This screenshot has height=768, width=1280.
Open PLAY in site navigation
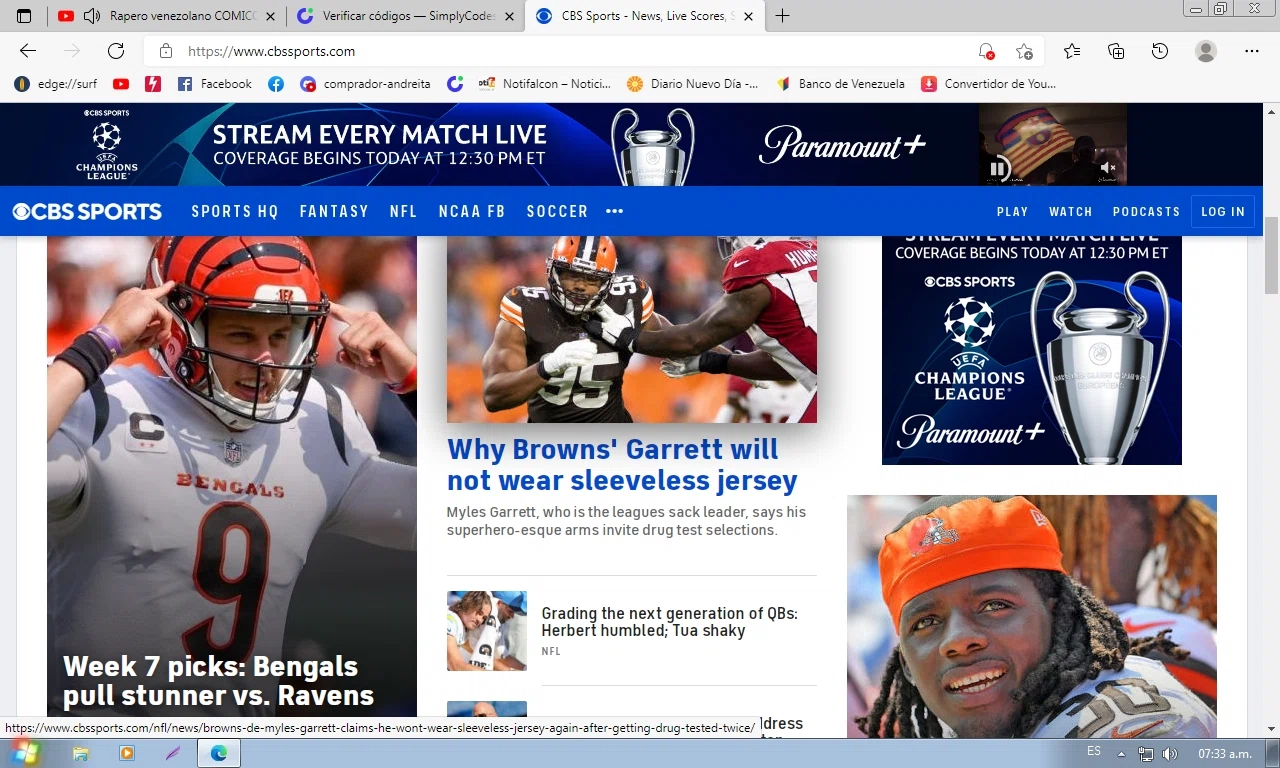(x=1012, y=212)
